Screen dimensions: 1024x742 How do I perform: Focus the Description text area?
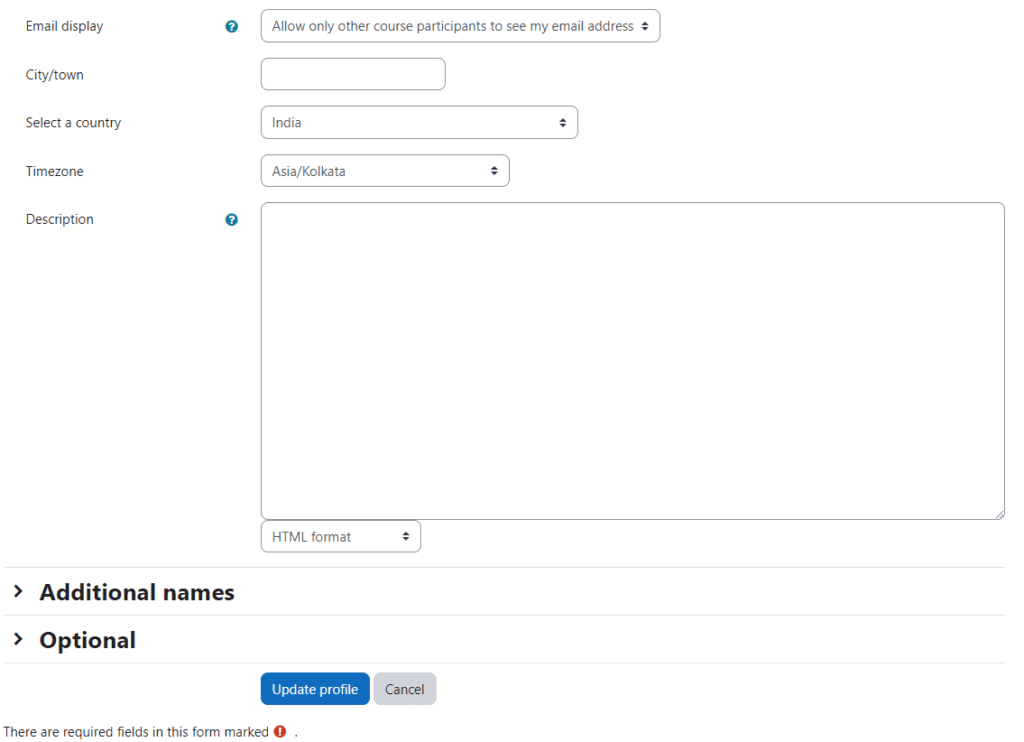[632, 360]
